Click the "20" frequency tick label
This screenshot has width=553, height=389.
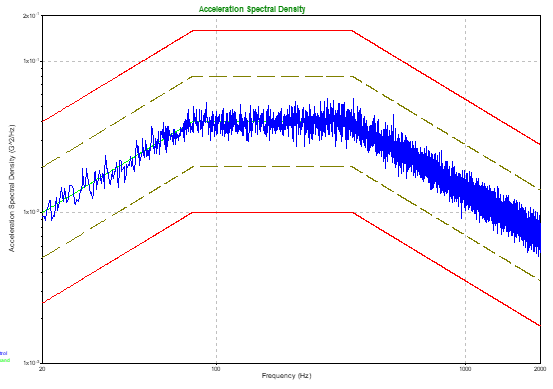(x=42, y=369)
